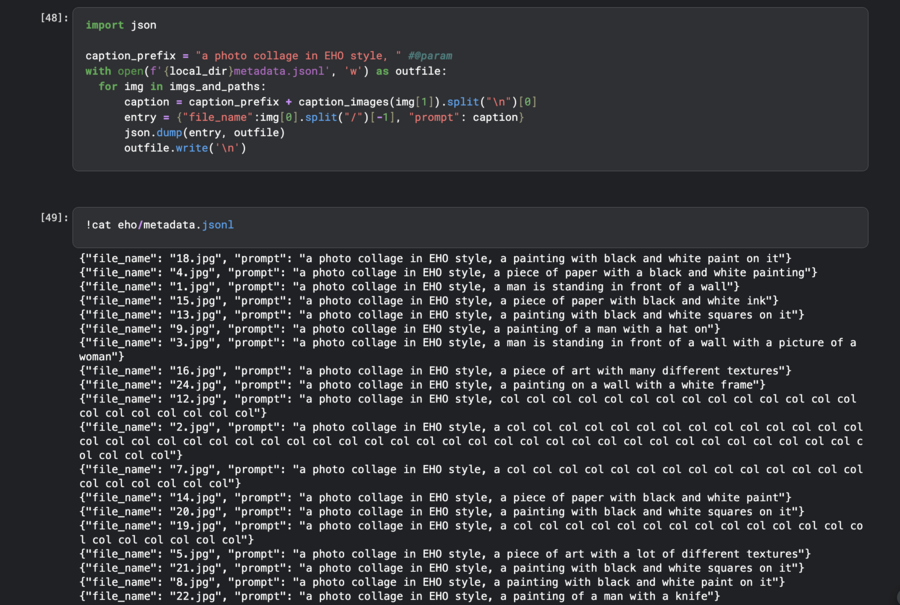The width and height of the screenshot is (900, 605).
Task: Click the [48] cell execution counter
Action: (x=55, y=18)
